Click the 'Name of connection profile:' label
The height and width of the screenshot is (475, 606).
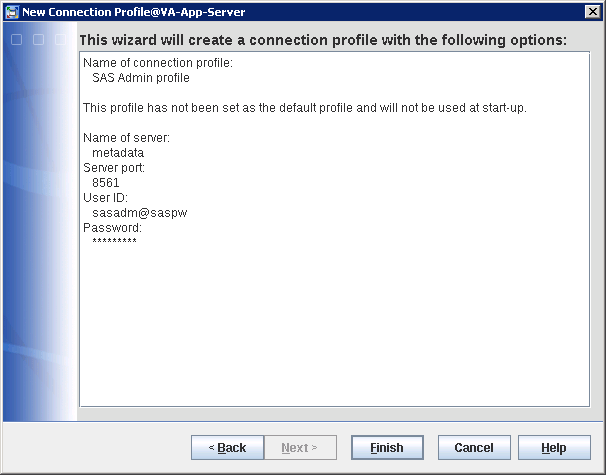point(157,63)
